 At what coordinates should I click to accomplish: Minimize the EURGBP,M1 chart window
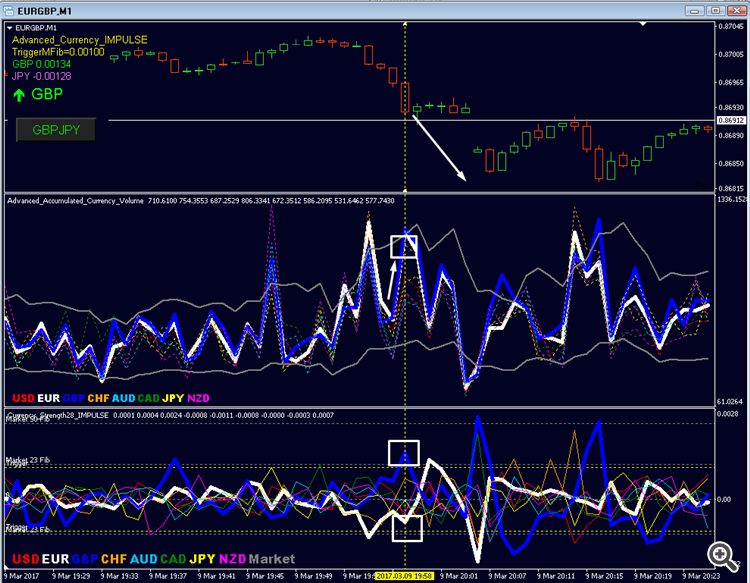(x=694, y=10)
